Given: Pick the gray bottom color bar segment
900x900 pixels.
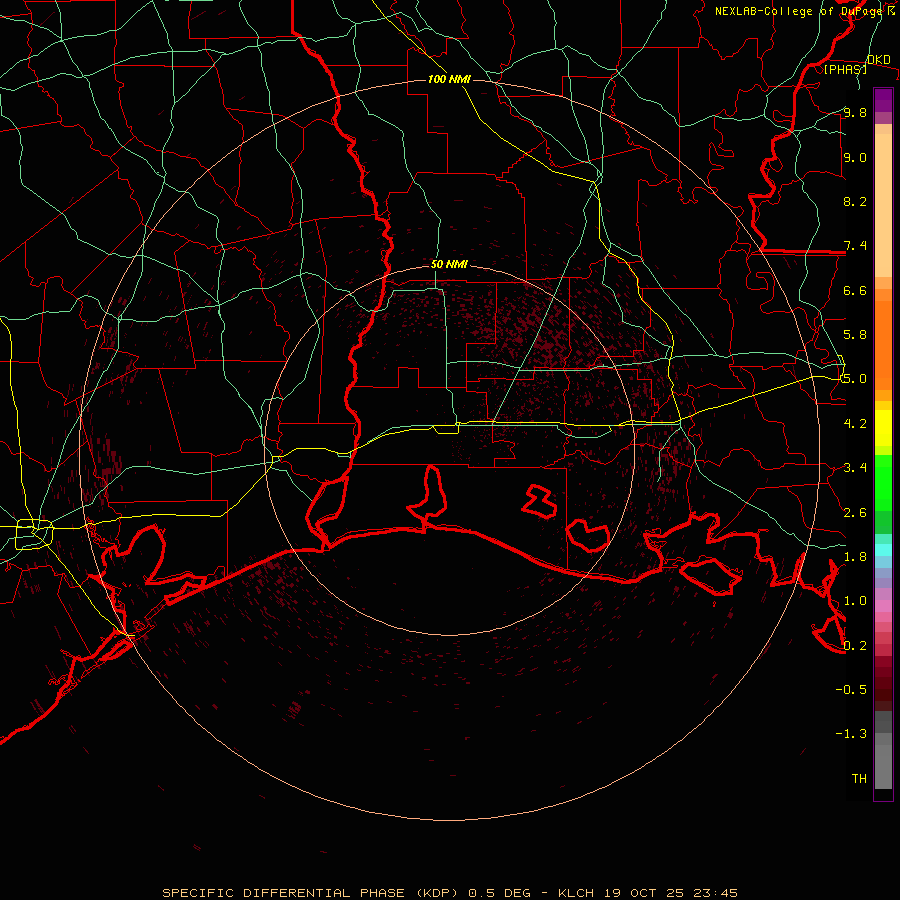Looking at the screenshot, I should click(x=883, y=767).
